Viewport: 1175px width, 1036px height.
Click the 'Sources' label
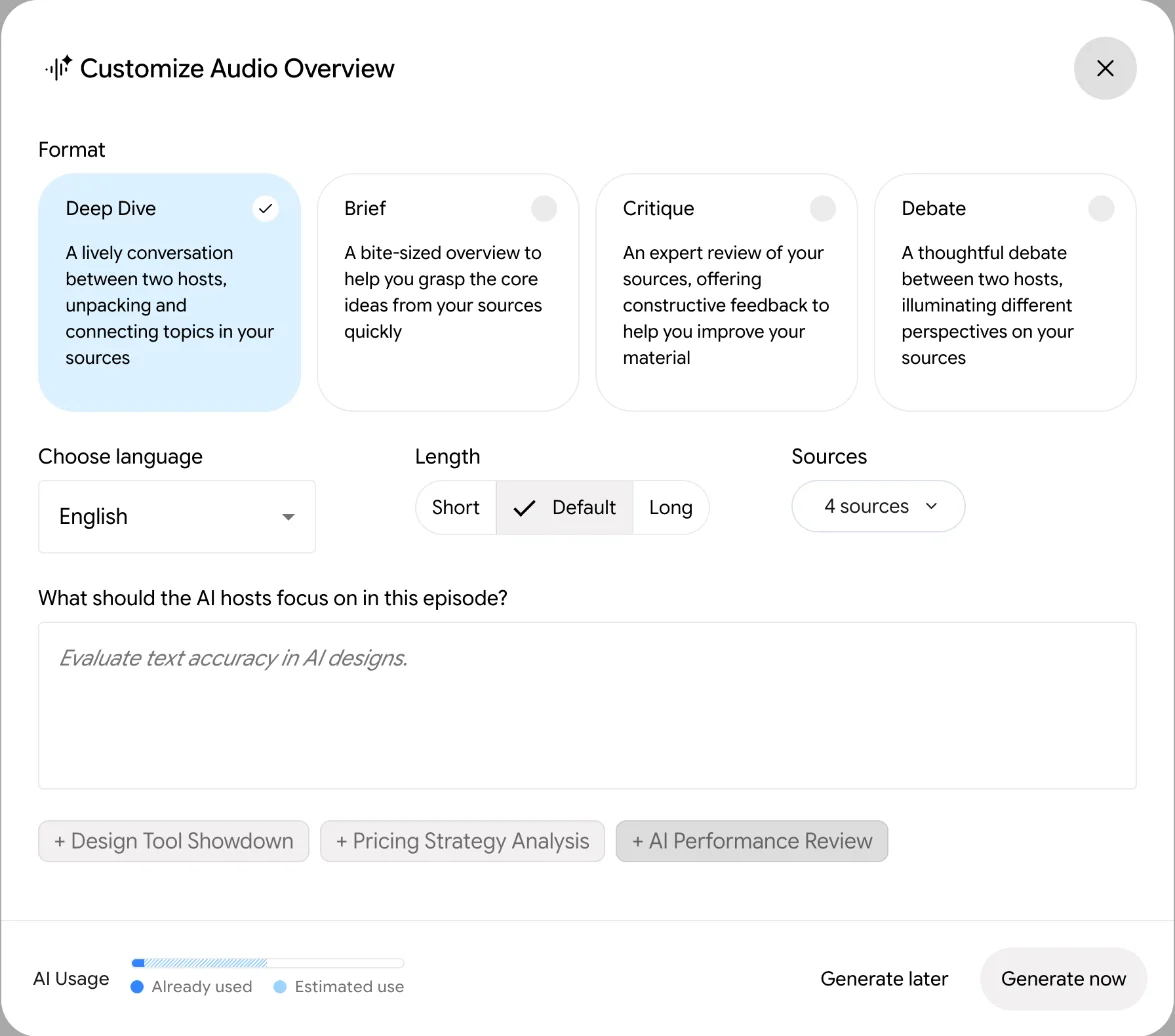click(829, 456)
